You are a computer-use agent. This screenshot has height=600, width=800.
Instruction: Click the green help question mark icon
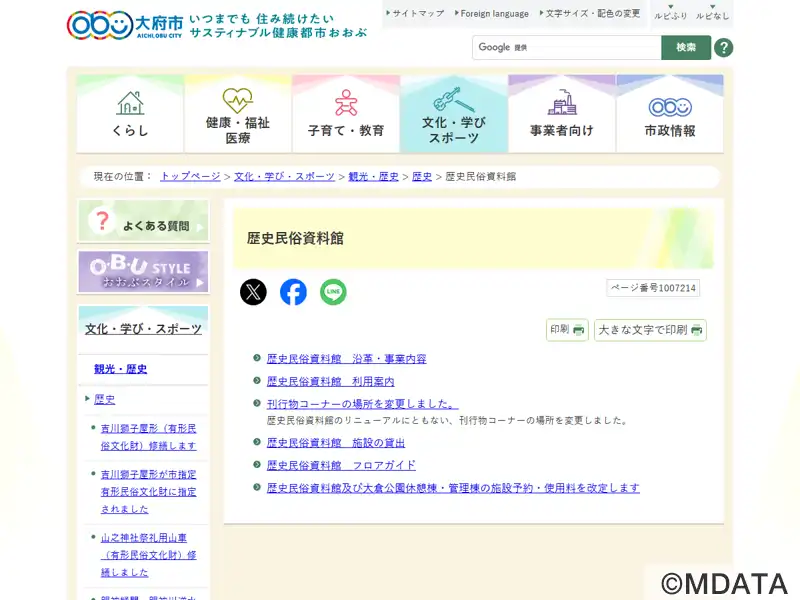[x=724, y=48]
